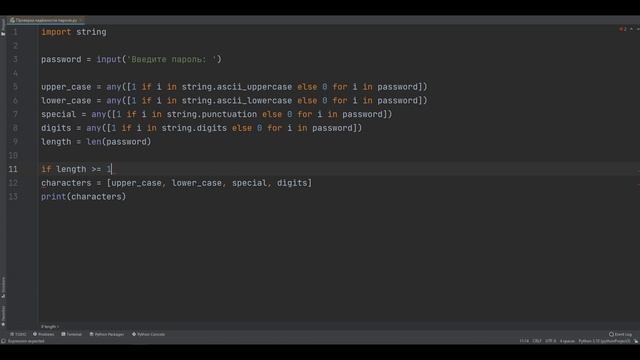640x360 pixels.
Task: Click the Problems tab icon
Action: point(35,334)
